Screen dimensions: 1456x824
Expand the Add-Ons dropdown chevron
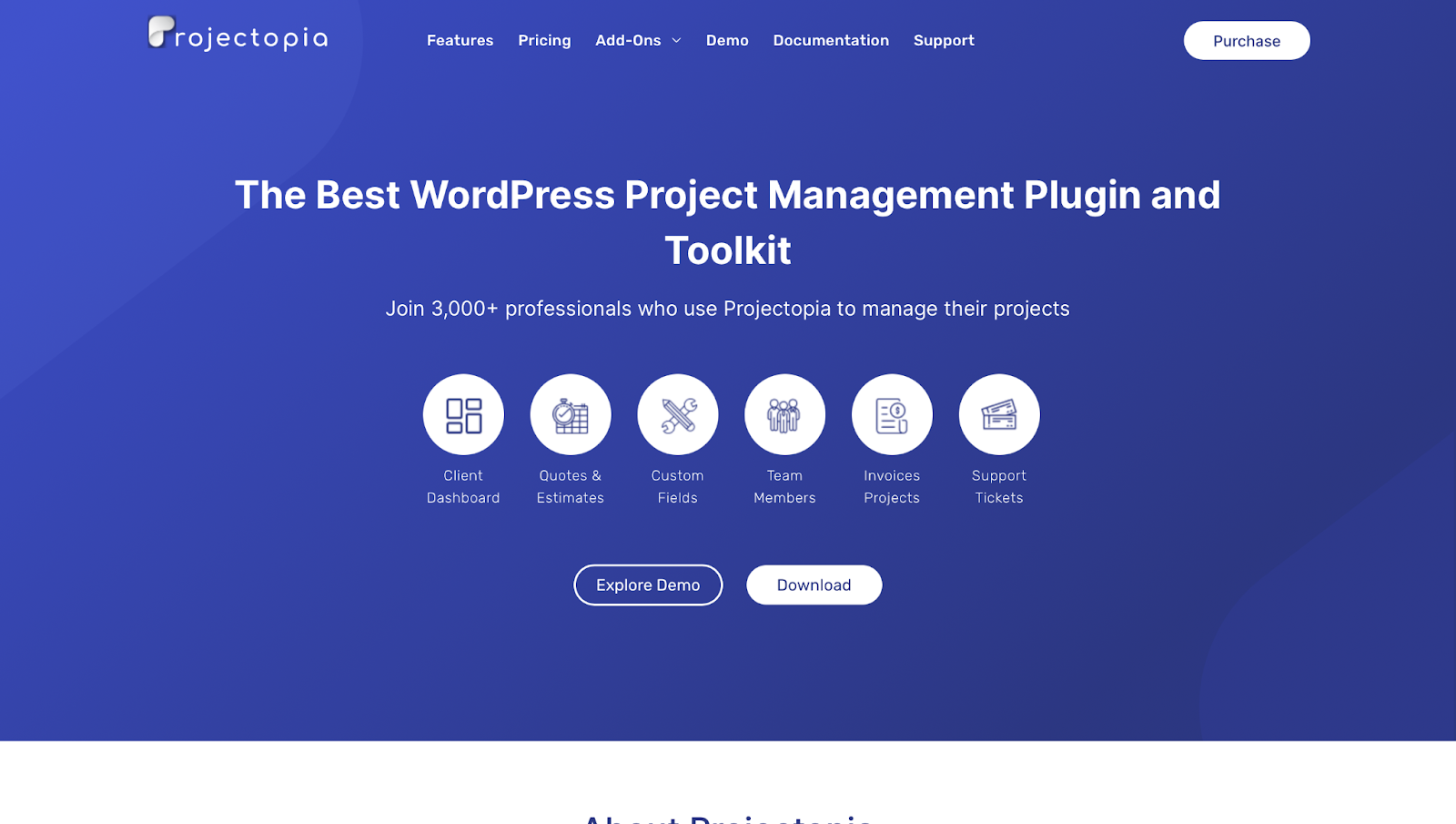[676, 41]
